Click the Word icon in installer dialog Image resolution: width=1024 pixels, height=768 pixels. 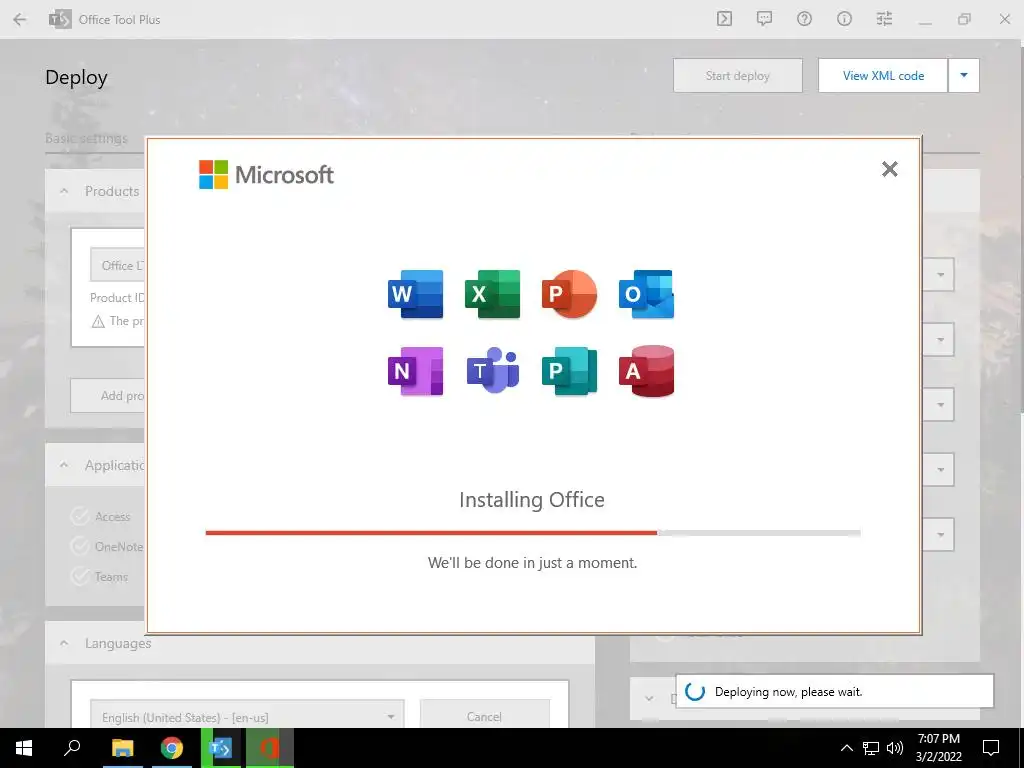415,294
